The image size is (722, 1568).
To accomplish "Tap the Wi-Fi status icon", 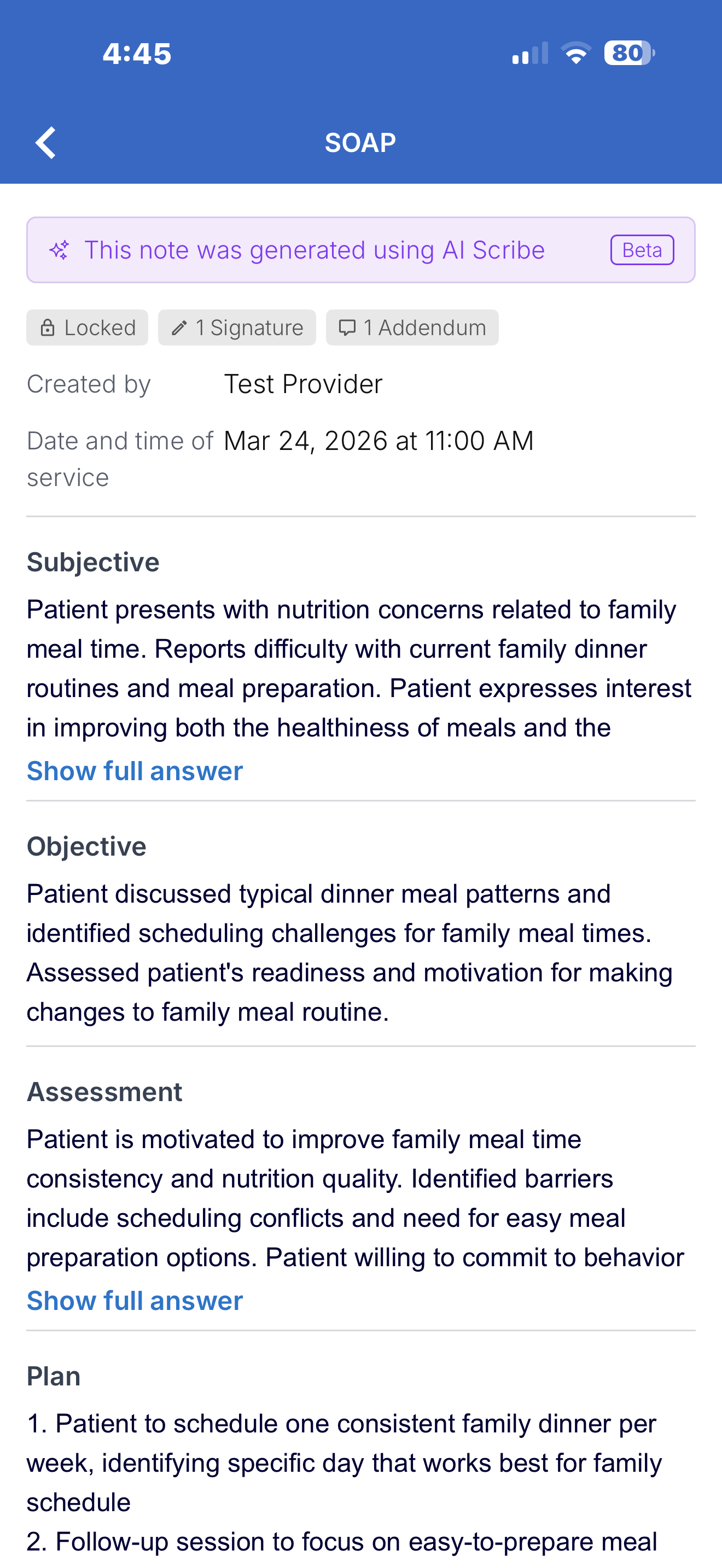I will 575,53.
